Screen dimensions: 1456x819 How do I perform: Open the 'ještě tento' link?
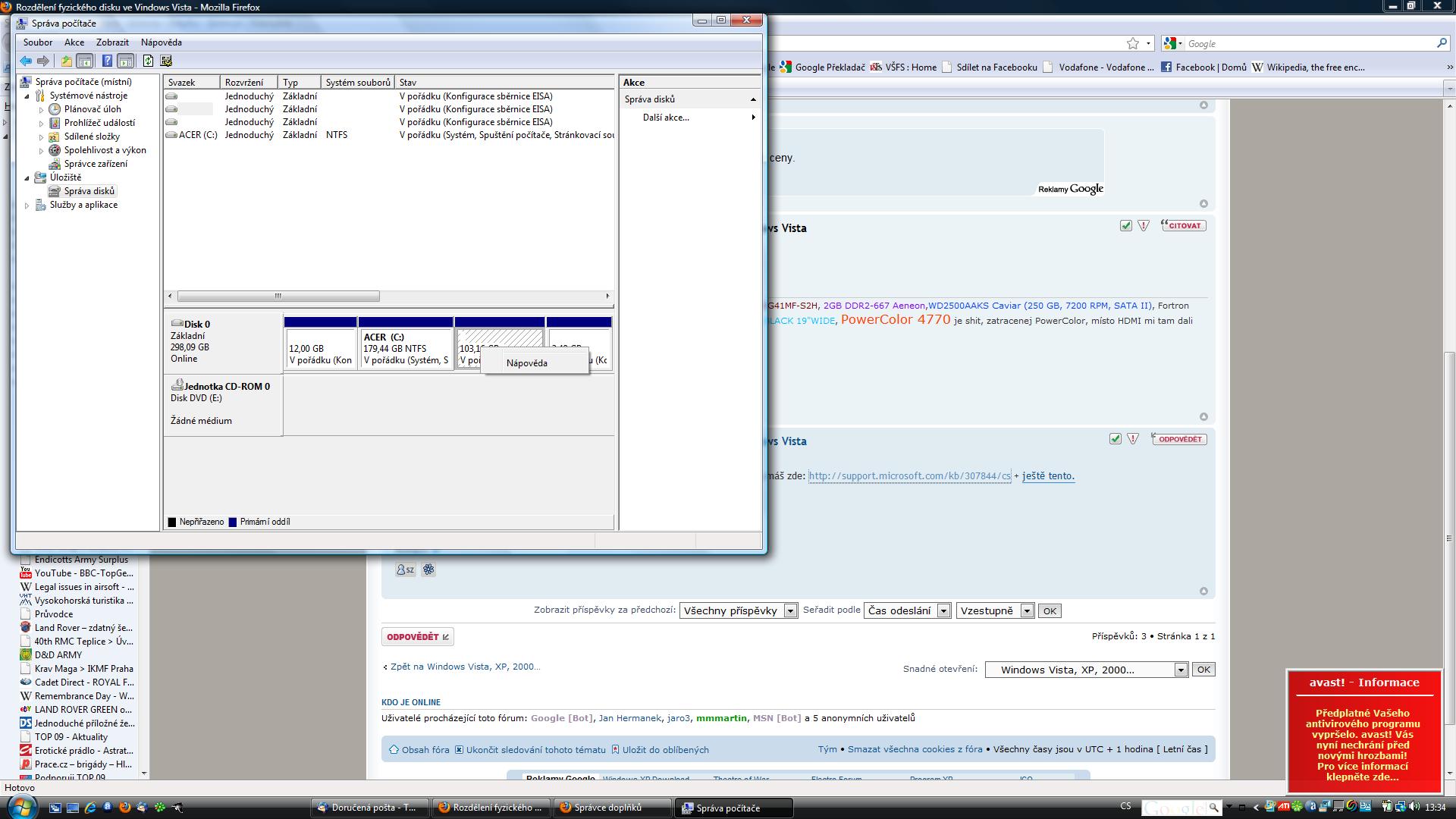coord(1048,476)
